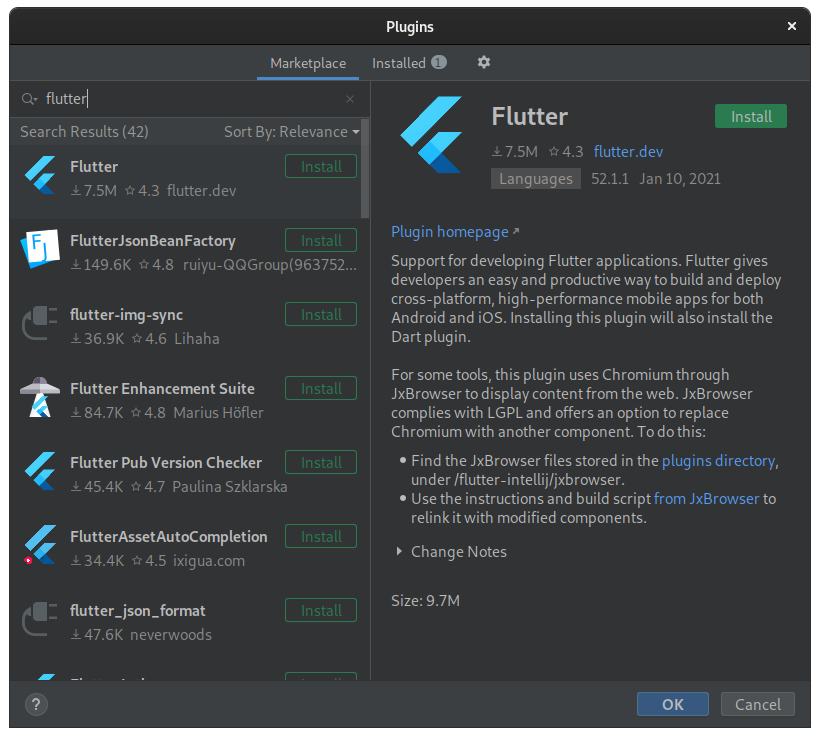Switch to the Installed tab
820x737 pixels.
[399, 63]
